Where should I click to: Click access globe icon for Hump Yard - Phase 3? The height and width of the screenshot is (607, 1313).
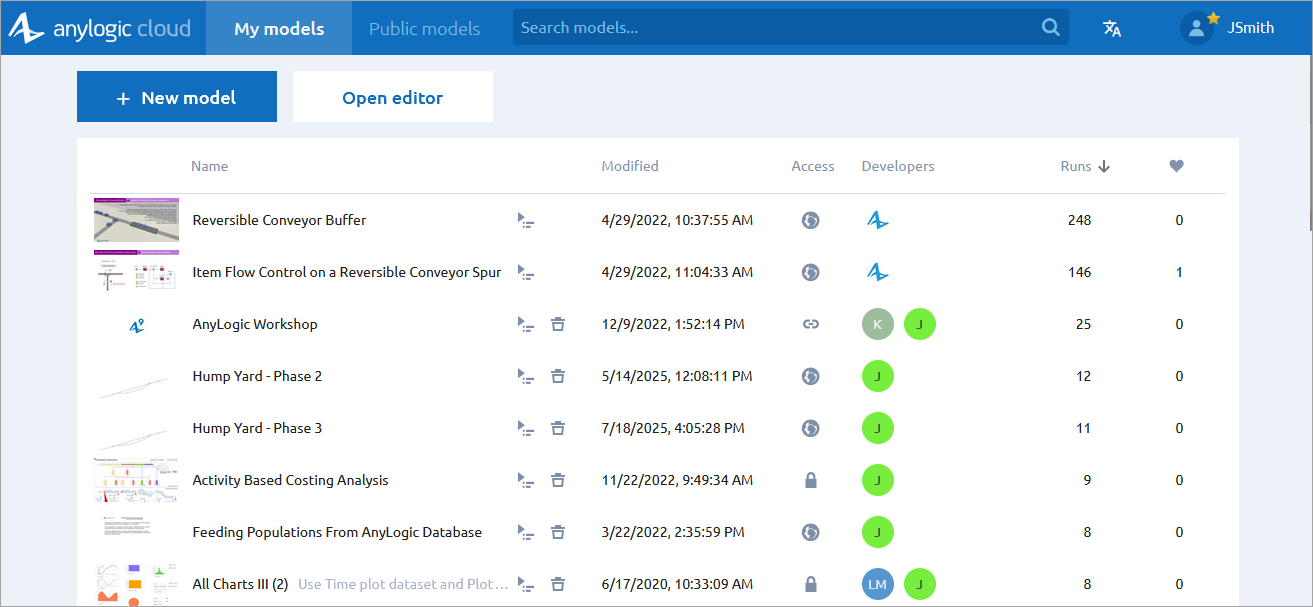[x=811, y=428]
